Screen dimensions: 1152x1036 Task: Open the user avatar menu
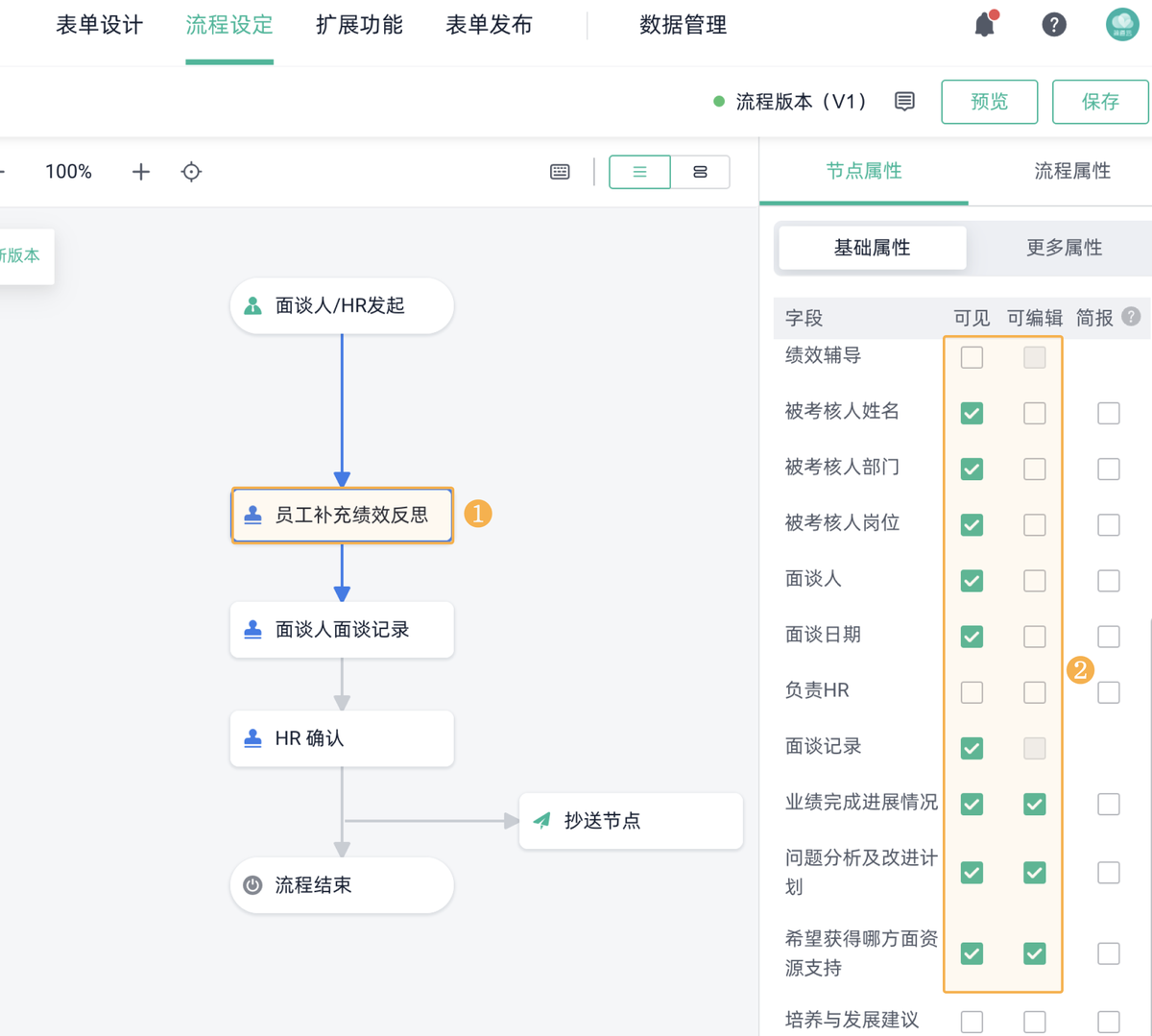1122,25
